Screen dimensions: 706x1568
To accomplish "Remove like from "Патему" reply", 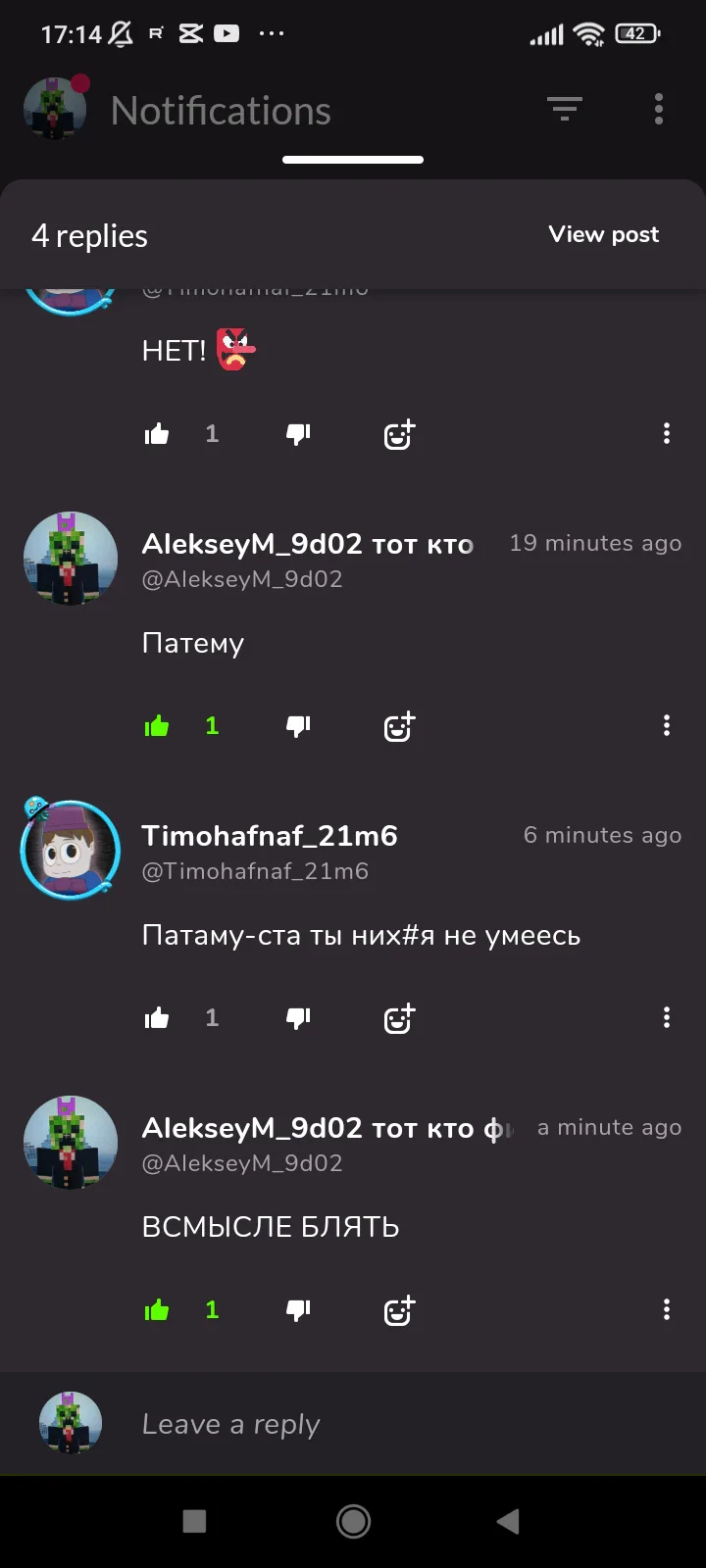I will (157, 726).
